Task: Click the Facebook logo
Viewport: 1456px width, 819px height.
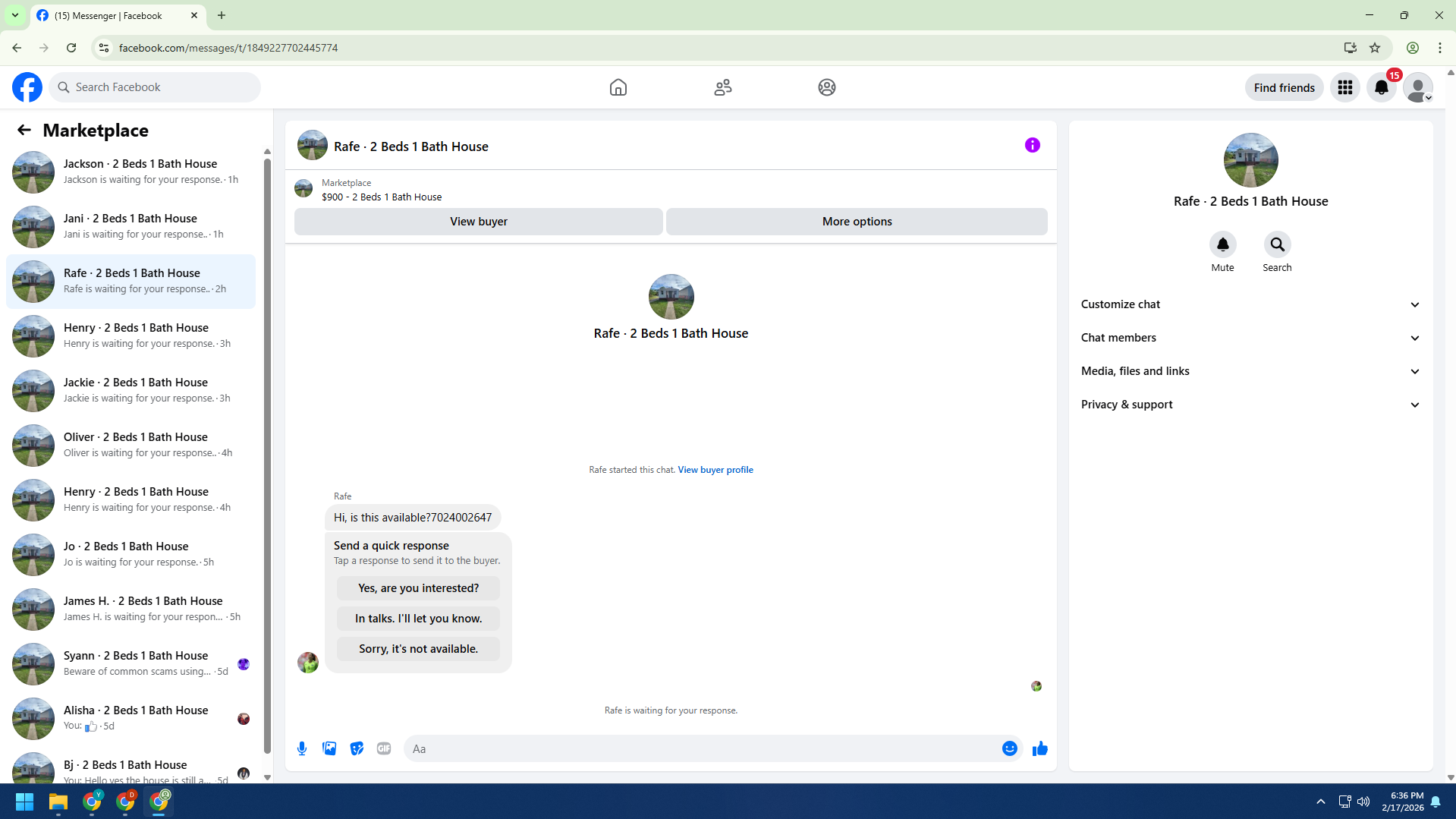Action: tap(27, 87)
